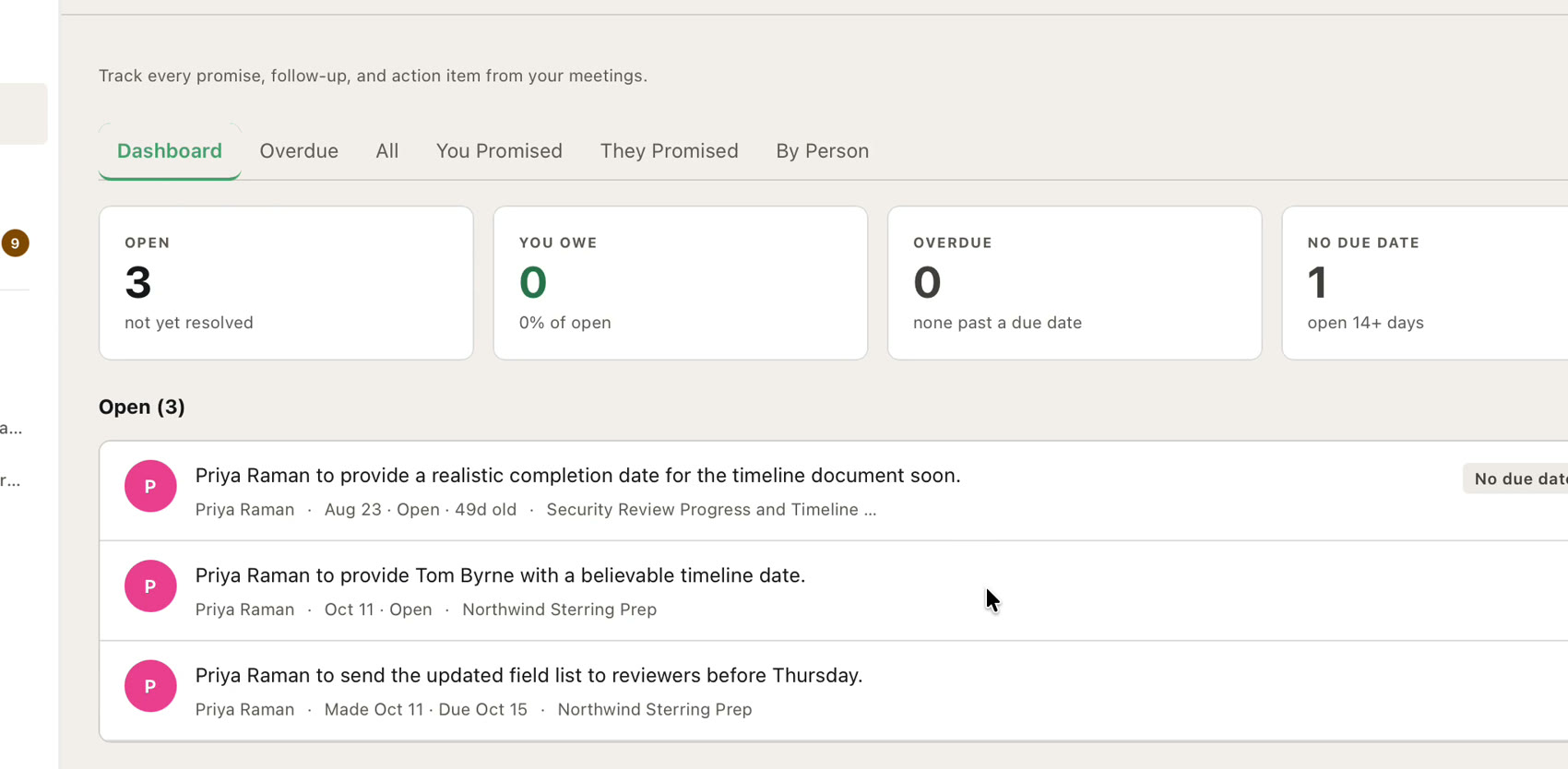Open commitment about realistic completion date
Viewport: 1568px width, 769px height.
click(x=577, y=476)
